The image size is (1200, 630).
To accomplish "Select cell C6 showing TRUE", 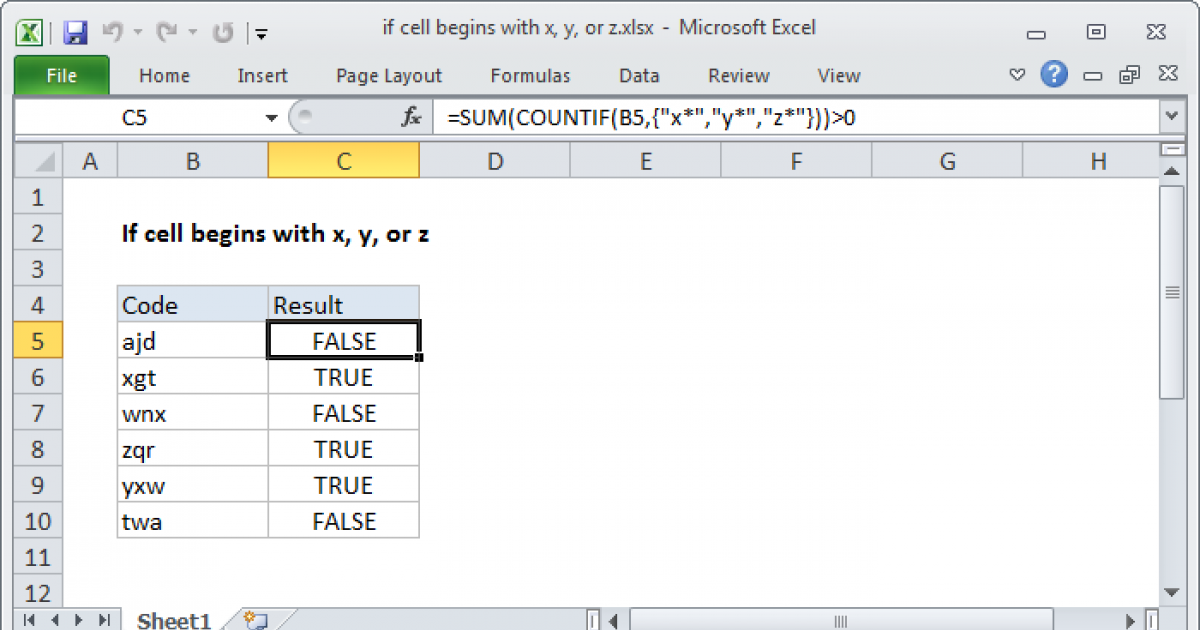I will 343,378.
